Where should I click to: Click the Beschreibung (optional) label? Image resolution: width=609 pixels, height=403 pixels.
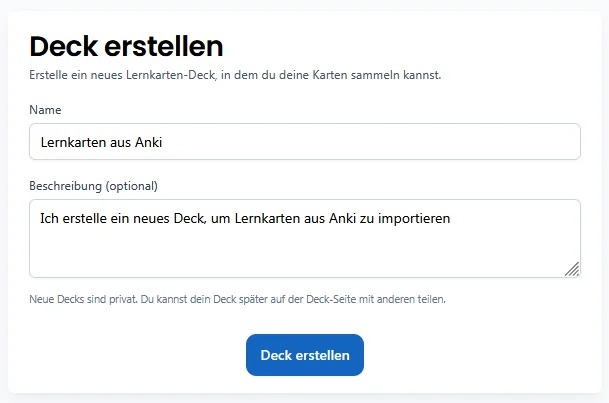point(94,186)
